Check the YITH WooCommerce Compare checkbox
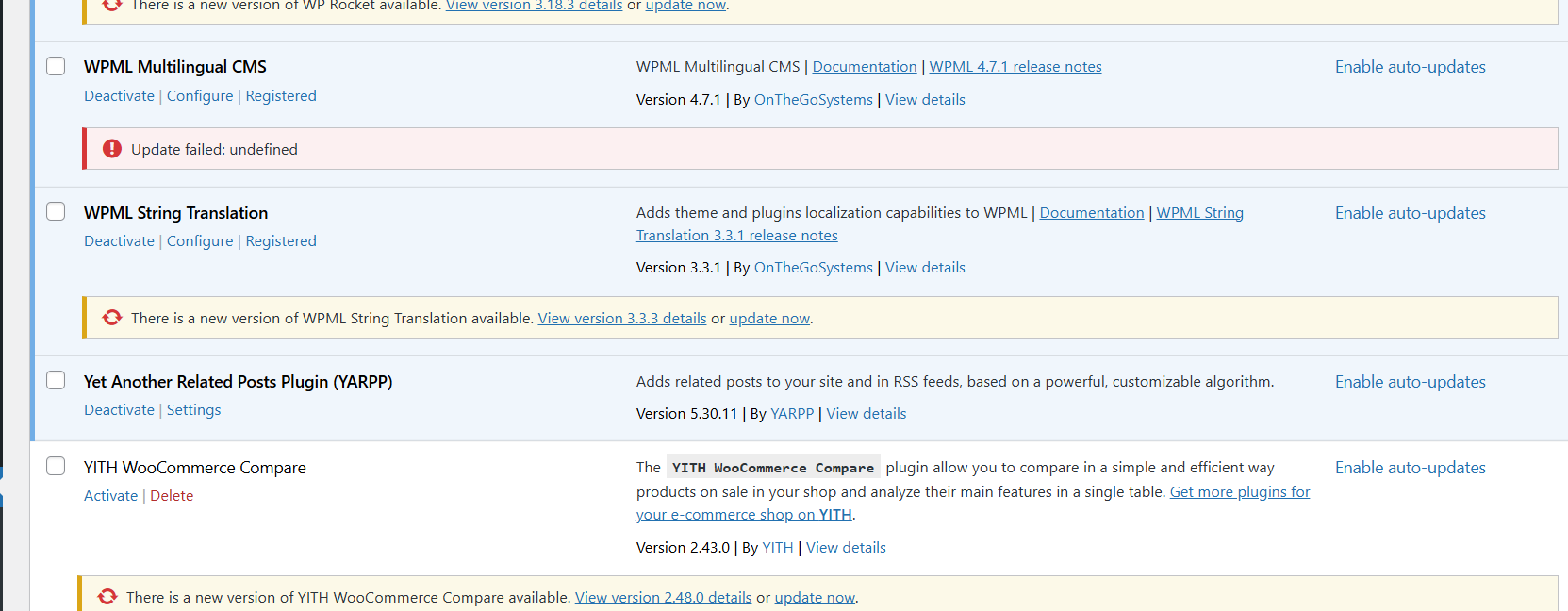This screenshot has width=1568, height=611. [56, 466]
